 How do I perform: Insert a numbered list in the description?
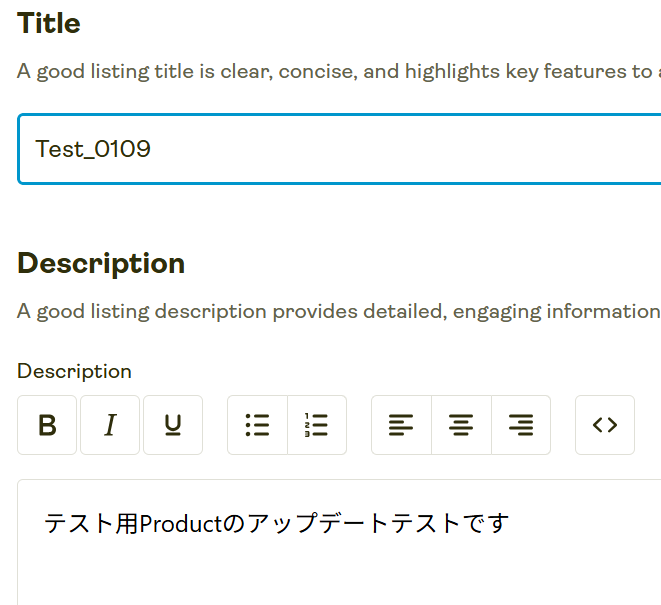coord(317,425)
